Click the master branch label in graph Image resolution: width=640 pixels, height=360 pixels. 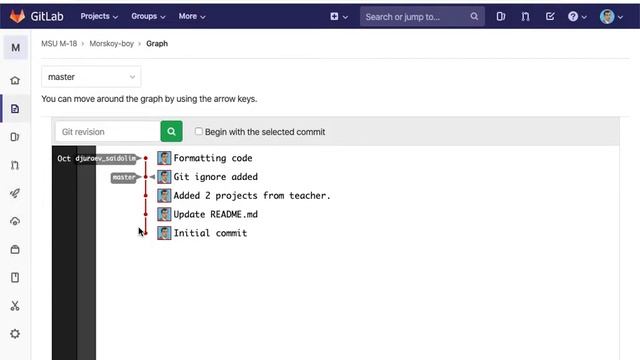pyautogui.click(x=124, y=177)
